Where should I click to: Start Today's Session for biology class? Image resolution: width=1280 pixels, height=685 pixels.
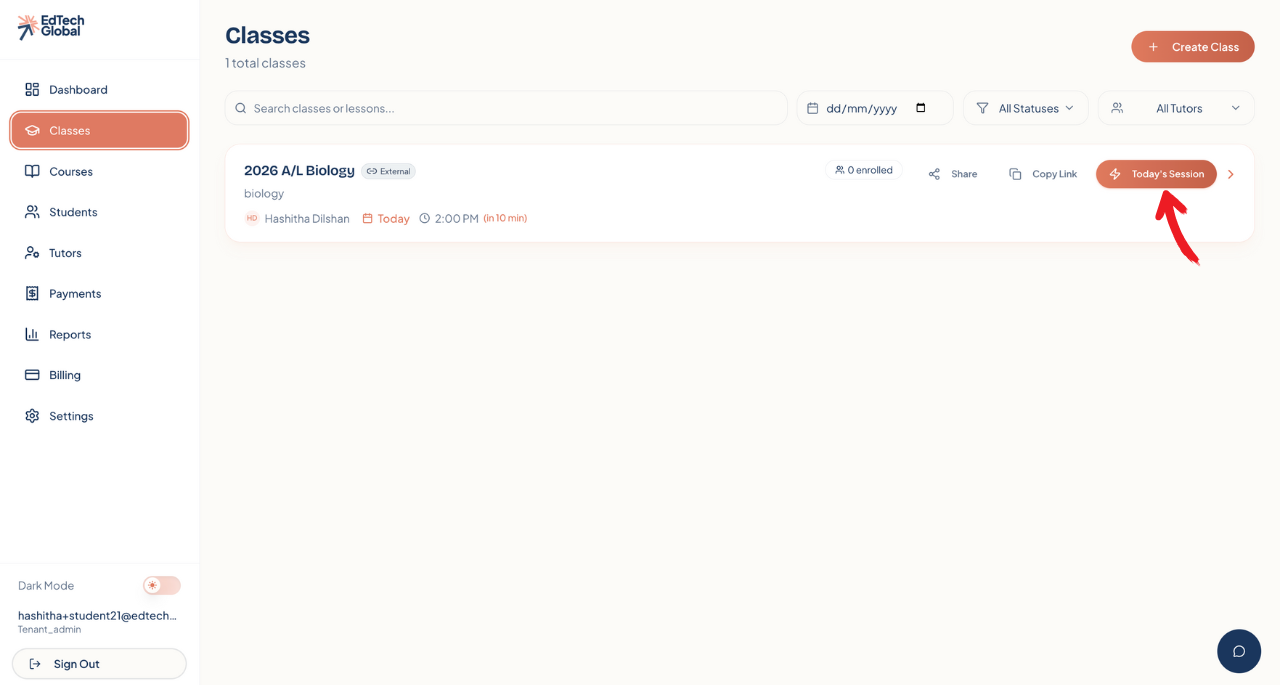(x=1156, y=174)
